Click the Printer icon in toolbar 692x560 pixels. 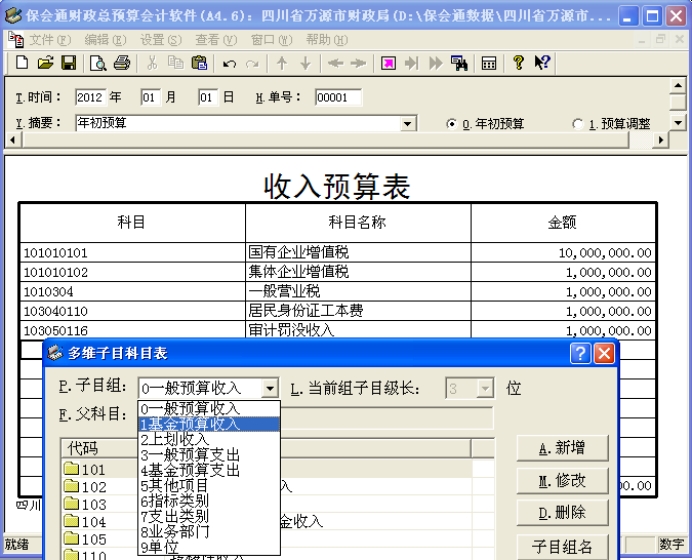pyautogui.click(x=122, y=63)
